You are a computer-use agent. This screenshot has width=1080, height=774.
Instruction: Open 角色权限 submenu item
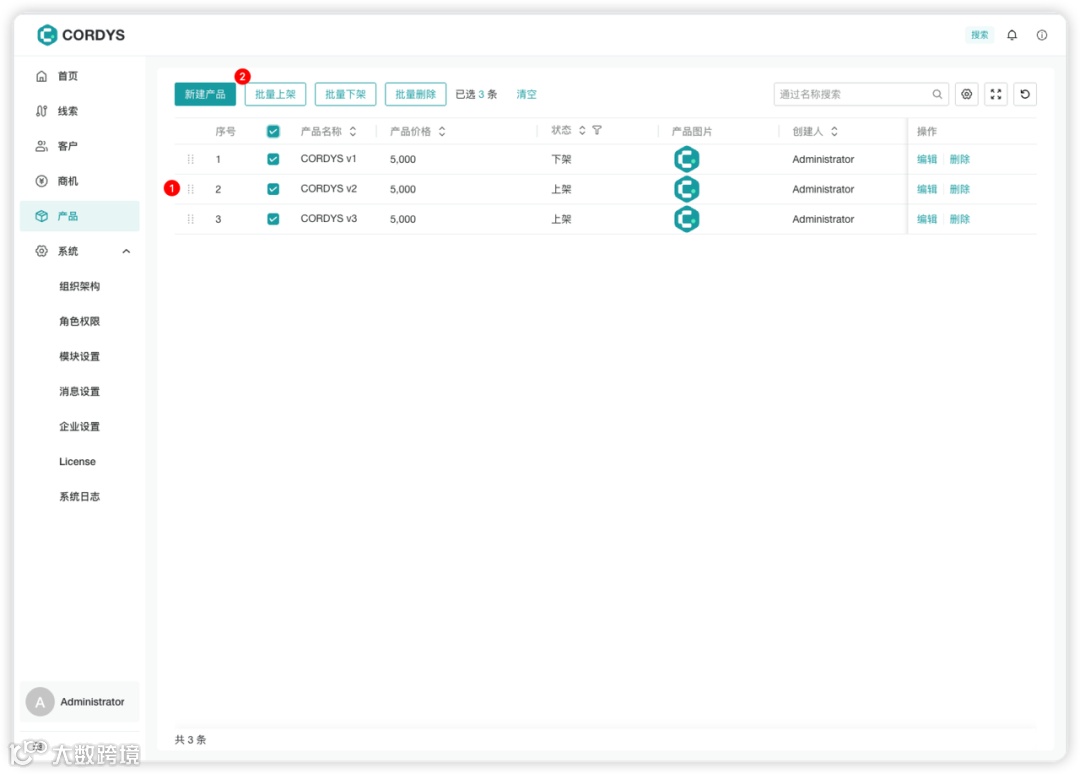(x=80, y=322)
